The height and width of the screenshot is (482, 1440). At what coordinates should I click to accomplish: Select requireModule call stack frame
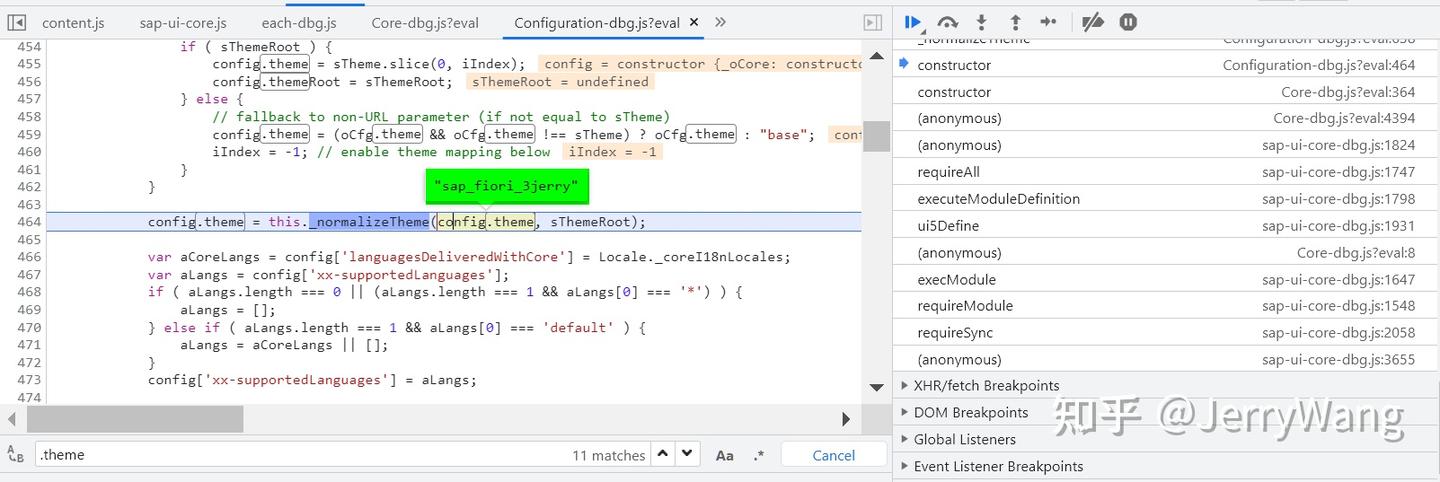[x=1166, y=306]
